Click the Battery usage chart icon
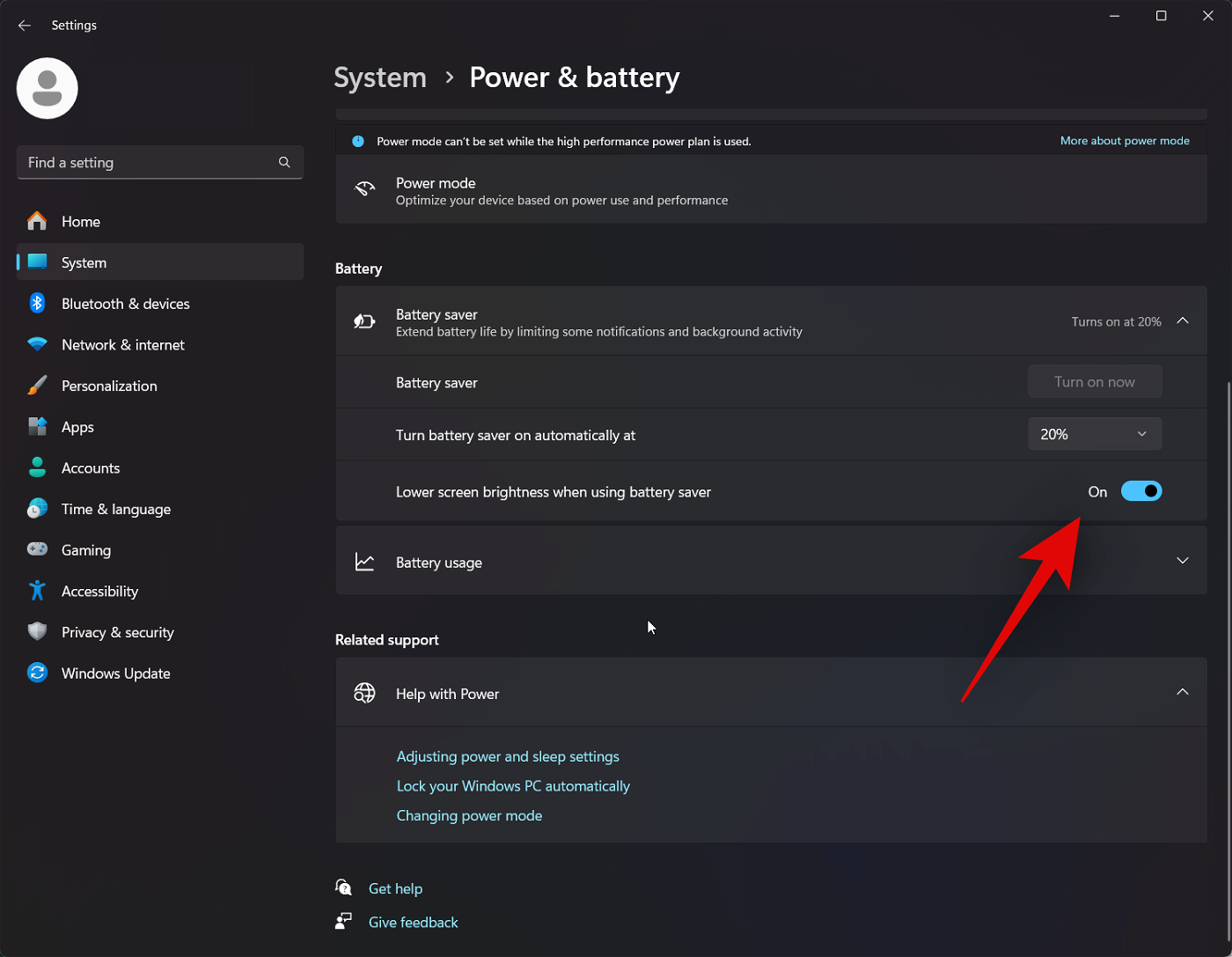 (364, 562)
